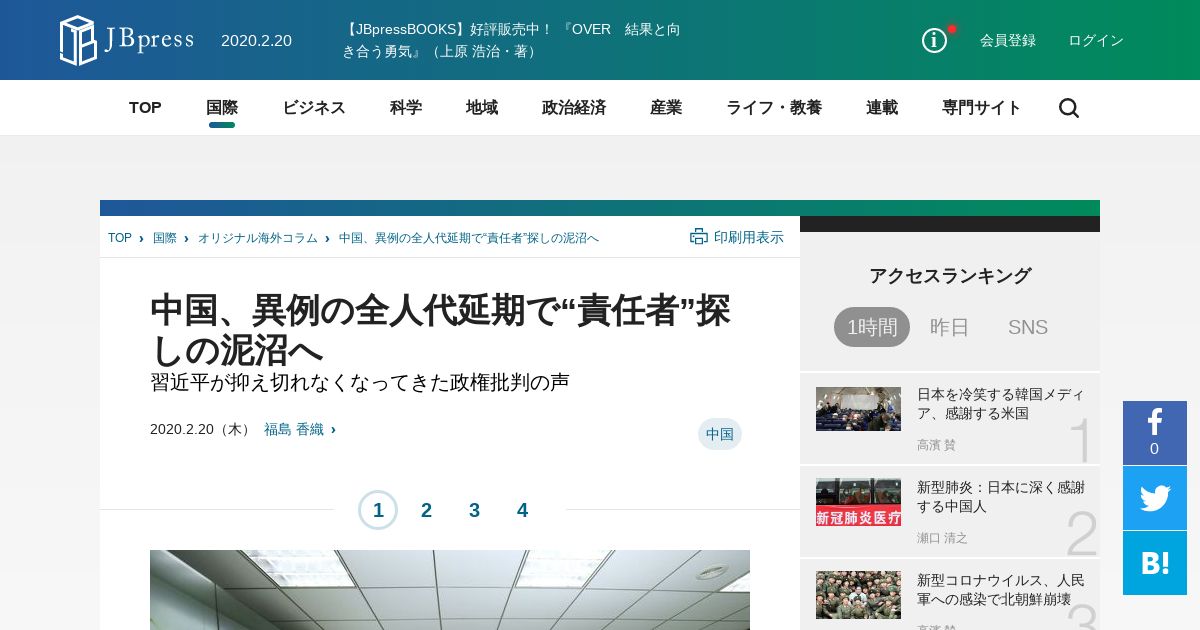Open the information notification icon

pyautogui.click(x=934, y=40)
